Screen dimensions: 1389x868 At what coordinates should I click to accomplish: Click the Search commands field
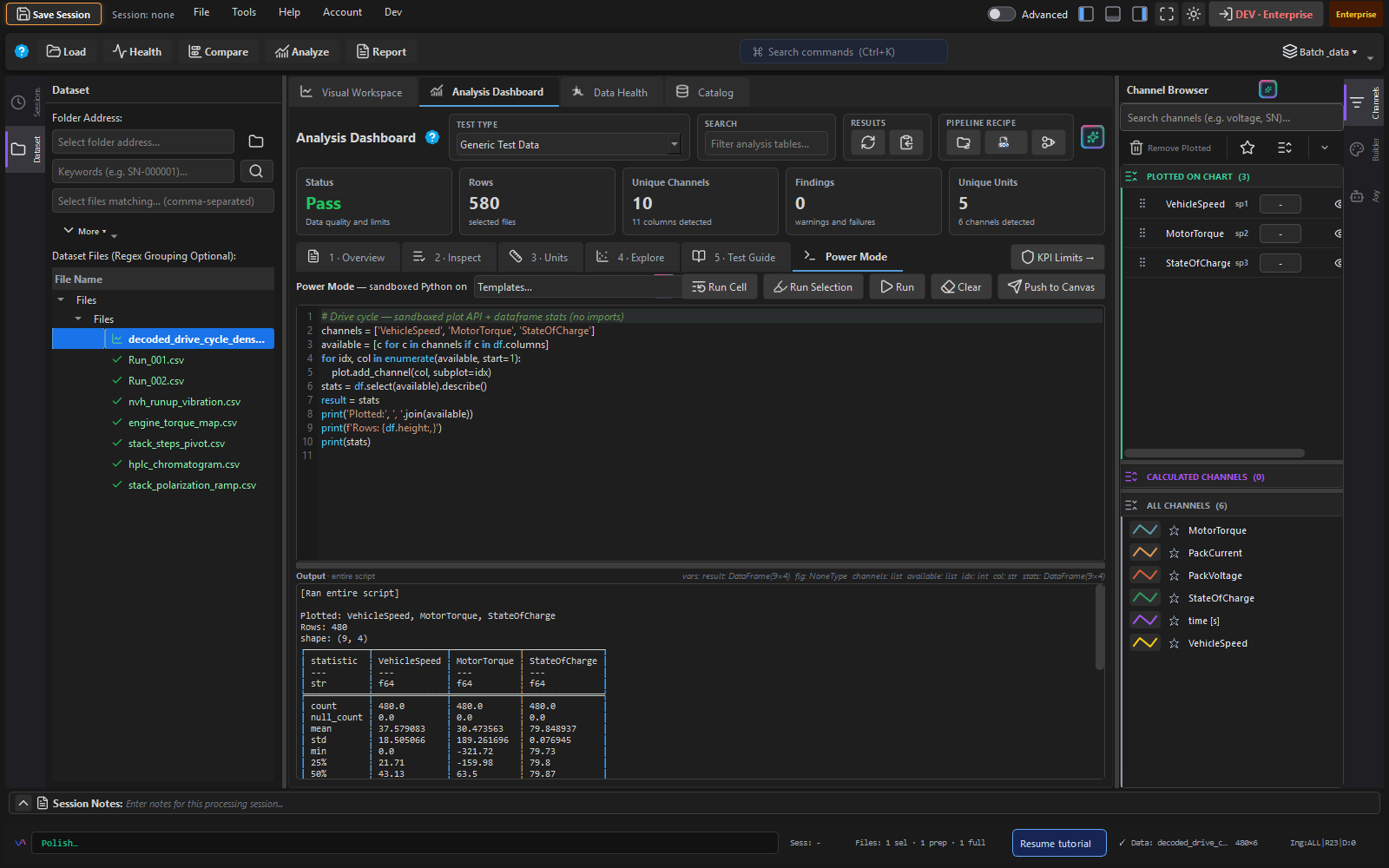pyautogui.click(x=843, y=51)
